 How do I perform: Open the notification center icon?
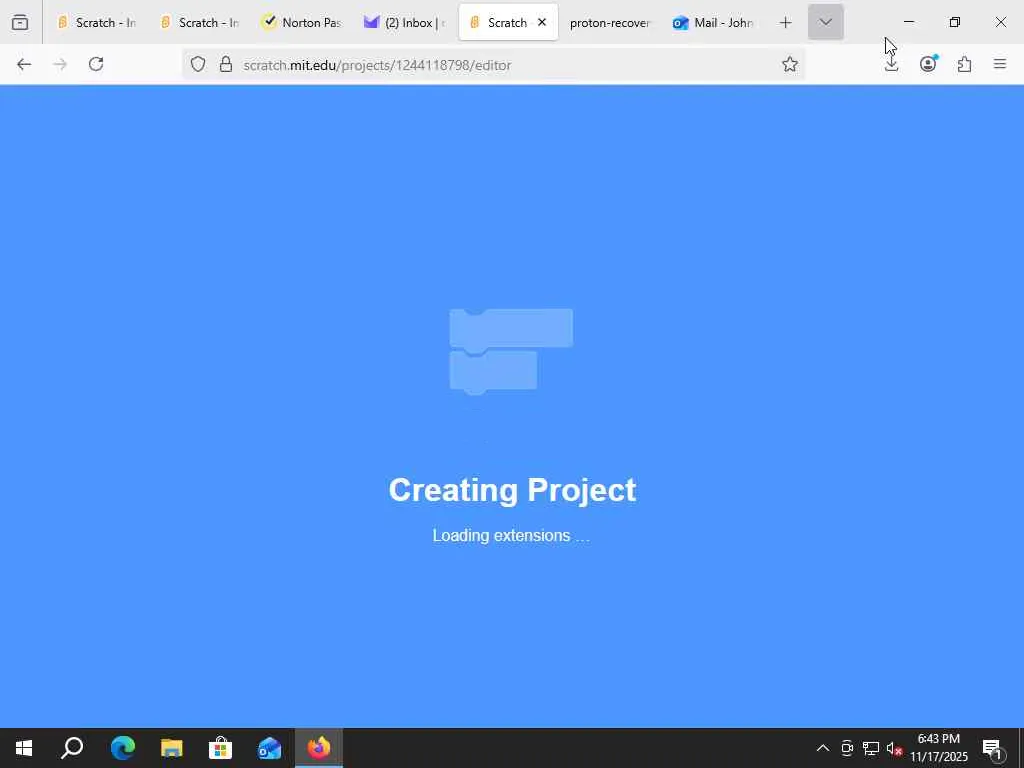993,748
